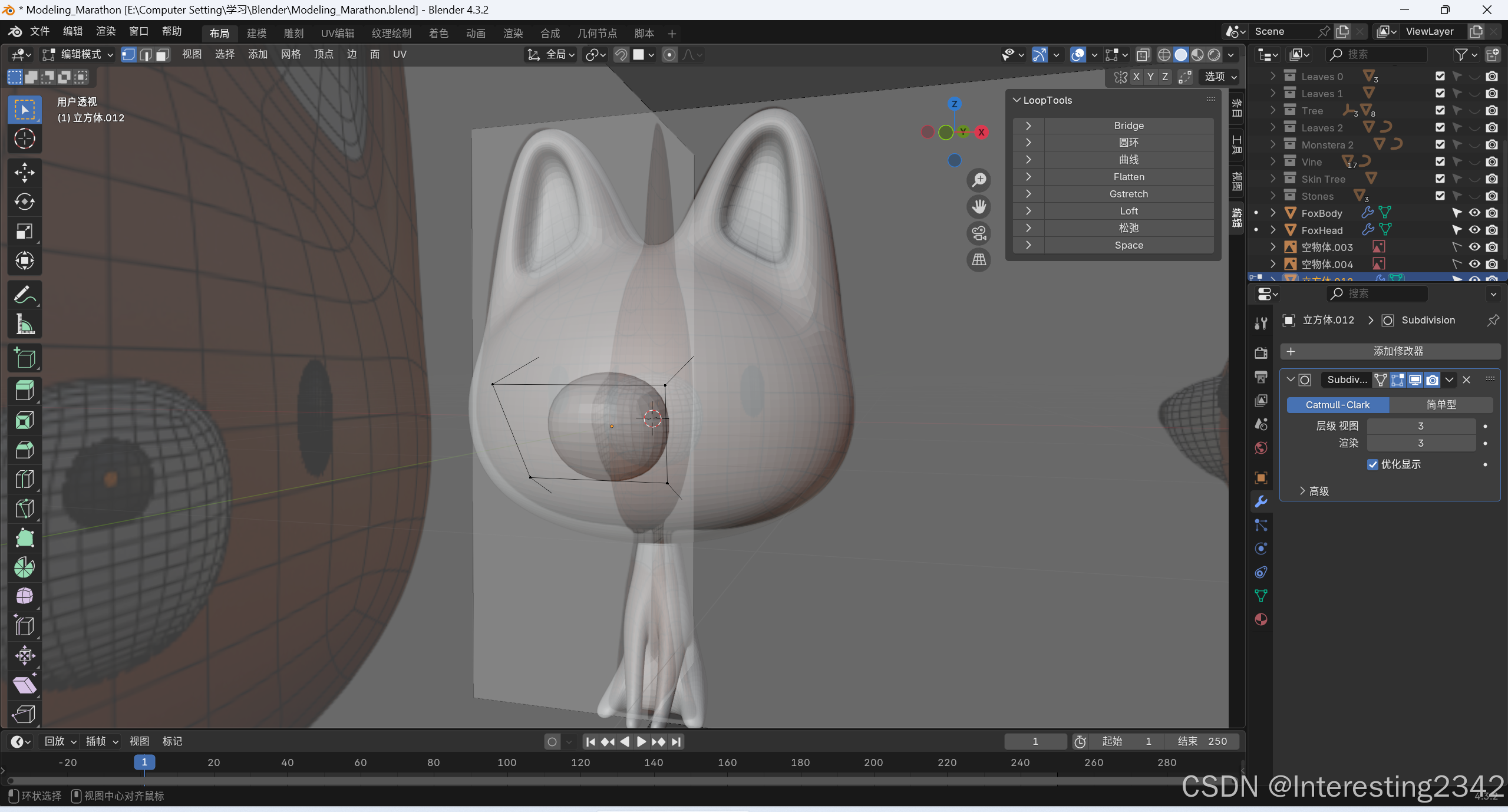
Task: Select the Rotate tool
Action: (x=24, y=202)
